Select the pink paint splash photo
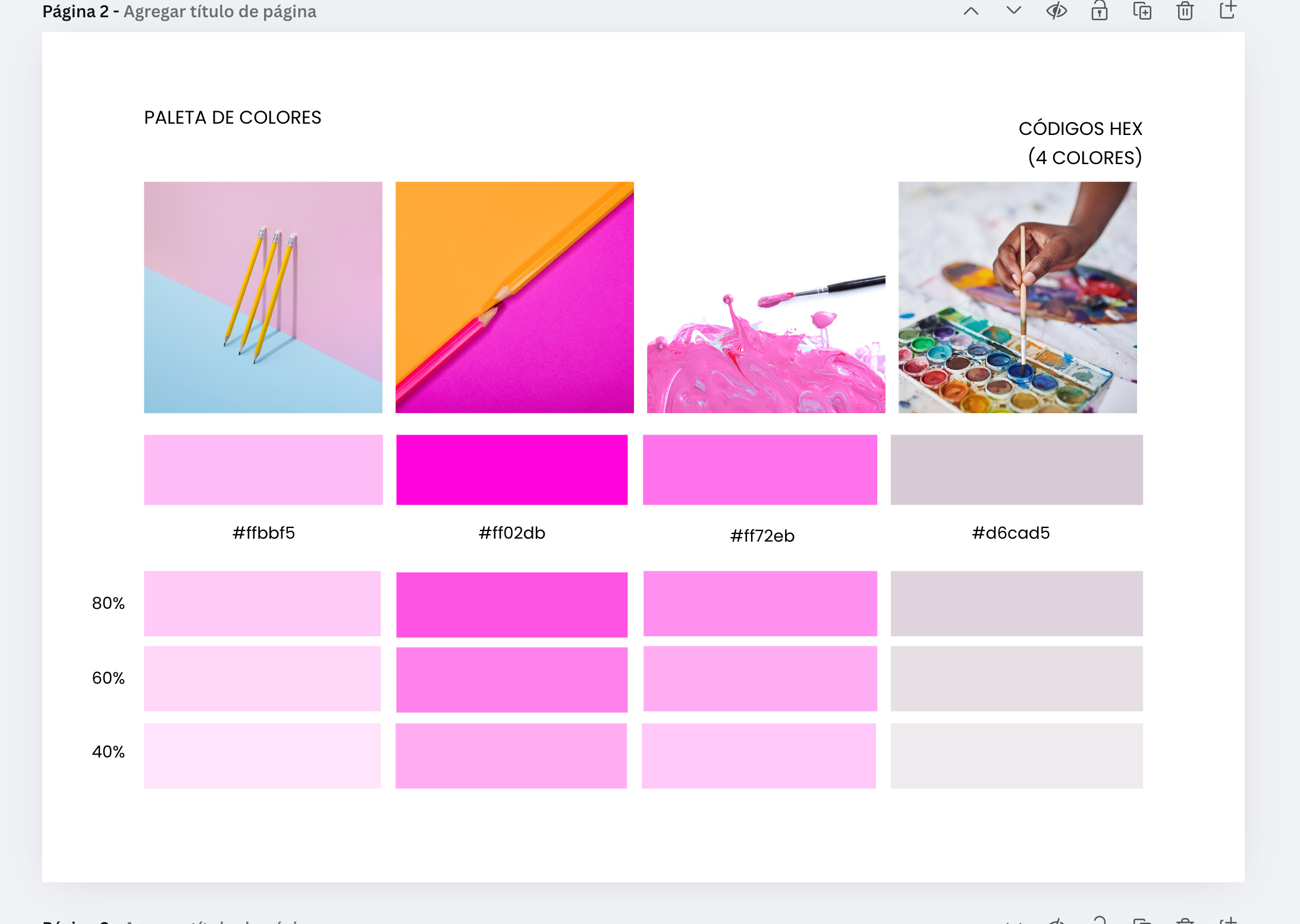 coord(766,297)
